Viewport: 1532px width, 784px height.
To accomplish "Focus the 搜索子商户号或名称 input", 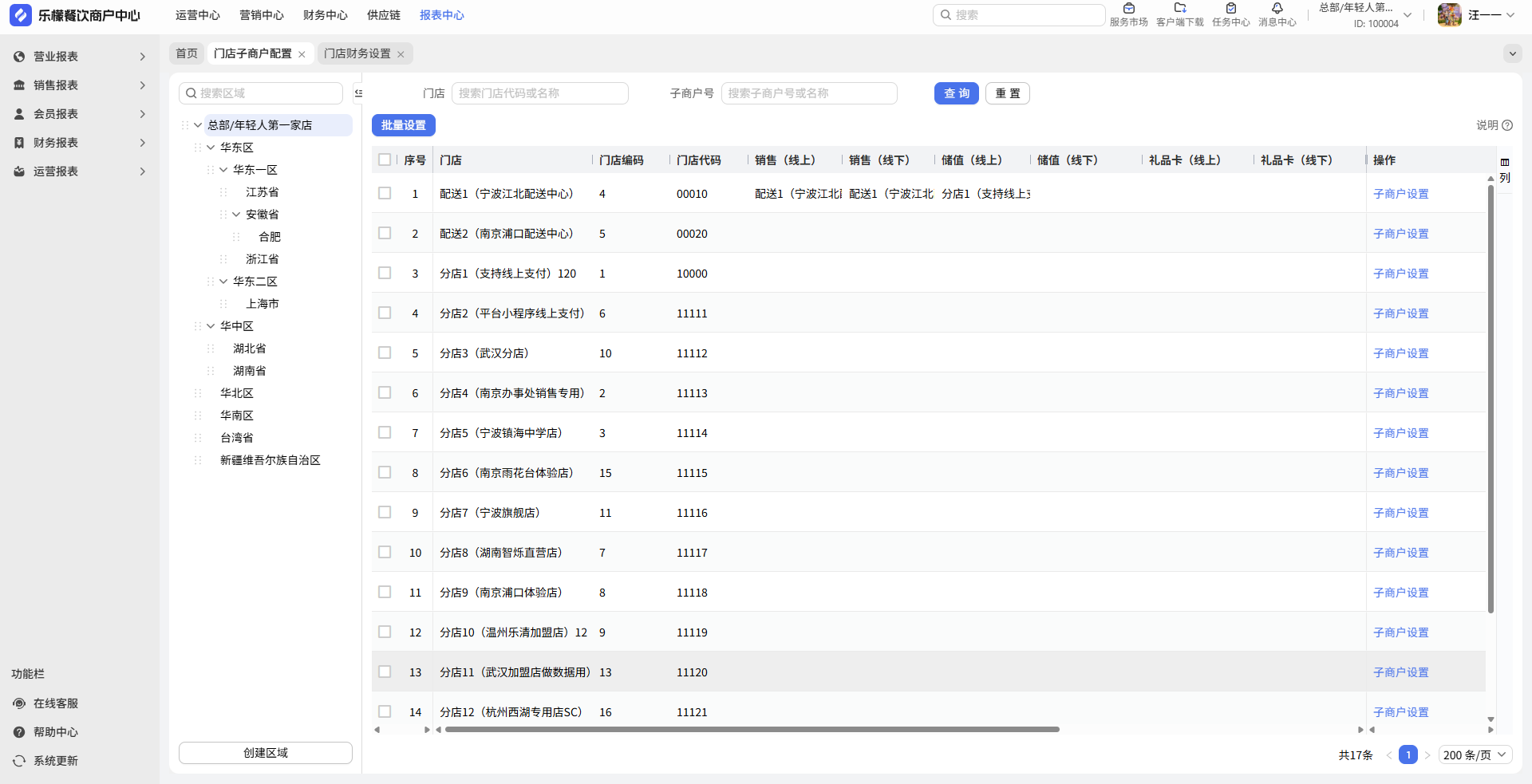I will (809, 93).
